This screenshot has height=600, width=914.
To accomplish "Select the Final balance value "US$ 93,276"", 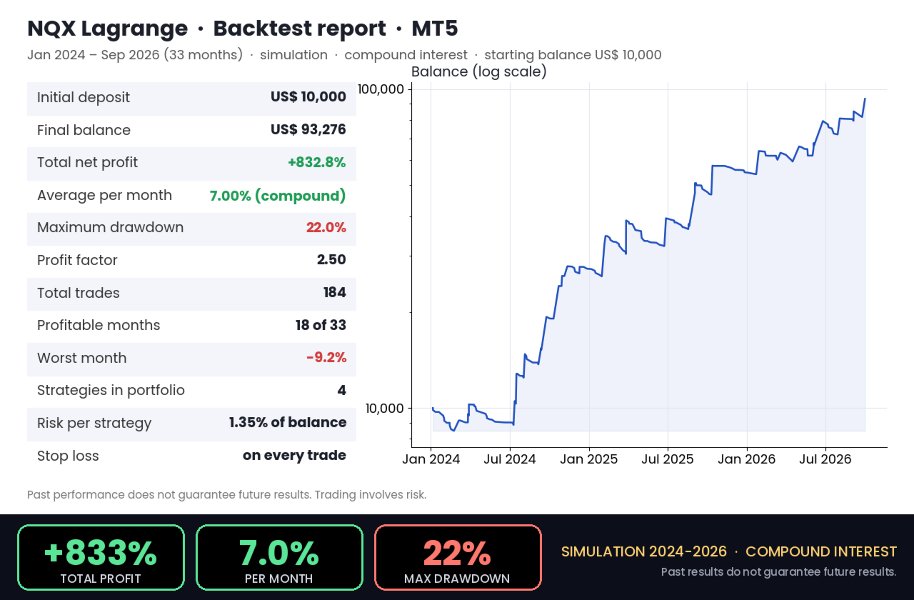I will pyautogui.click(x=308, y=129).
